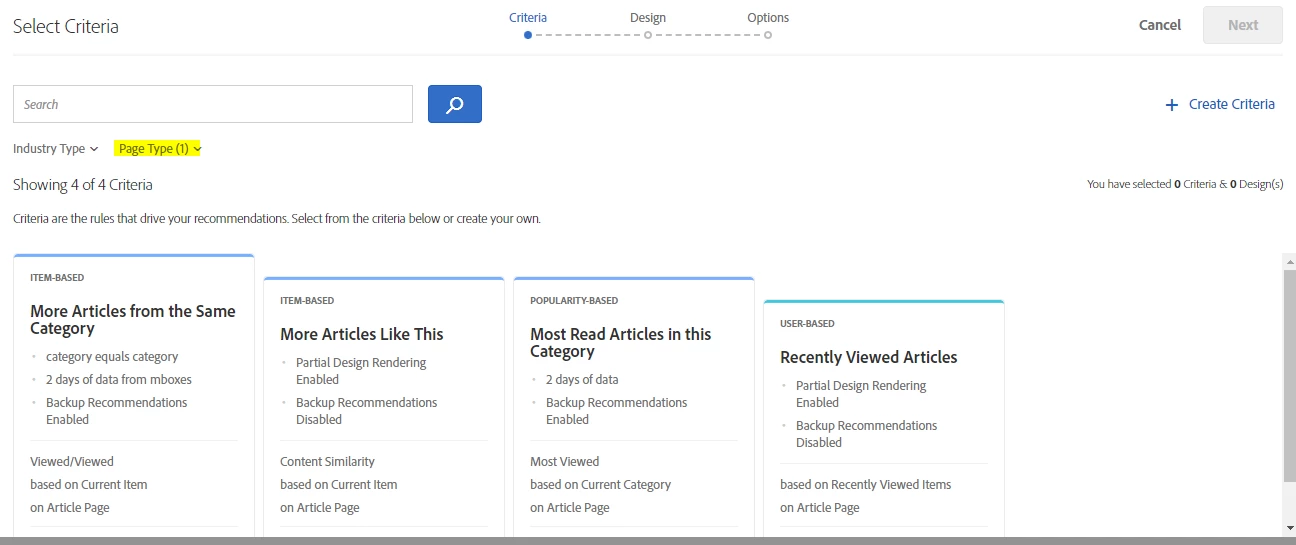This screenshot has width=1296, height=545.
Task: Click 'based on Current Category' text
Action: coord(600,484)
